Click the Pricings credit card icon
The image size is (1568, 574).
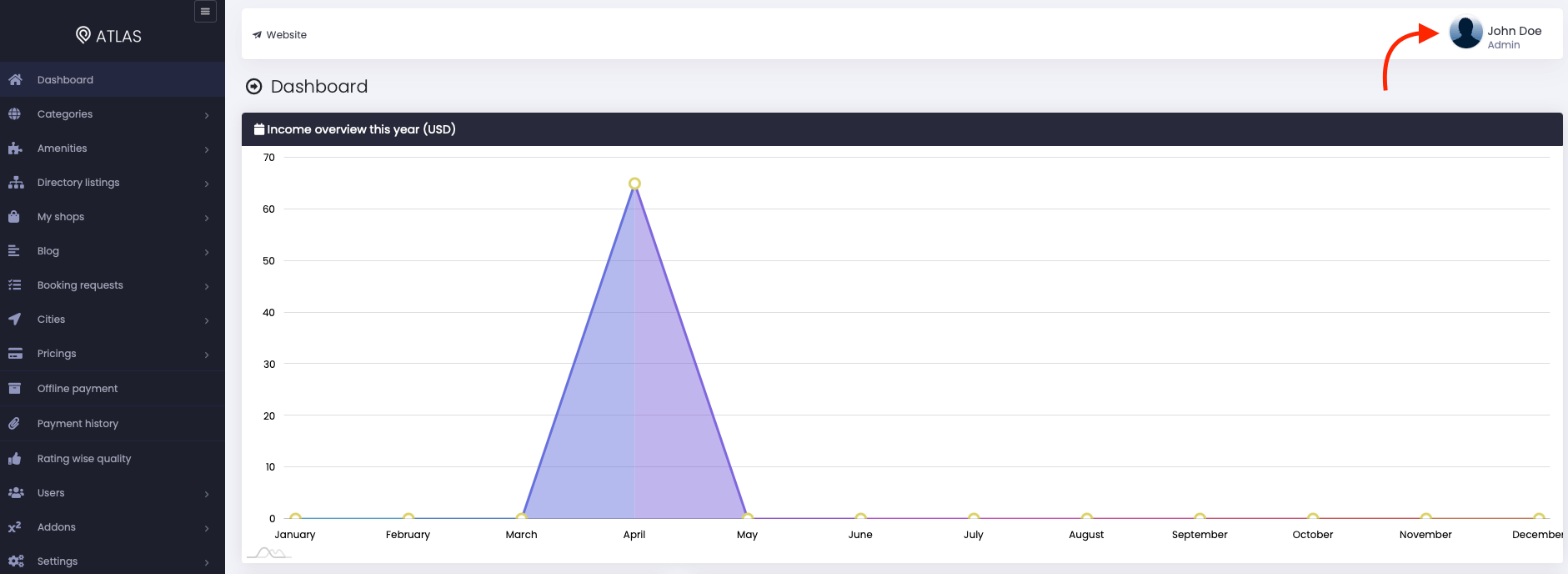15,354
